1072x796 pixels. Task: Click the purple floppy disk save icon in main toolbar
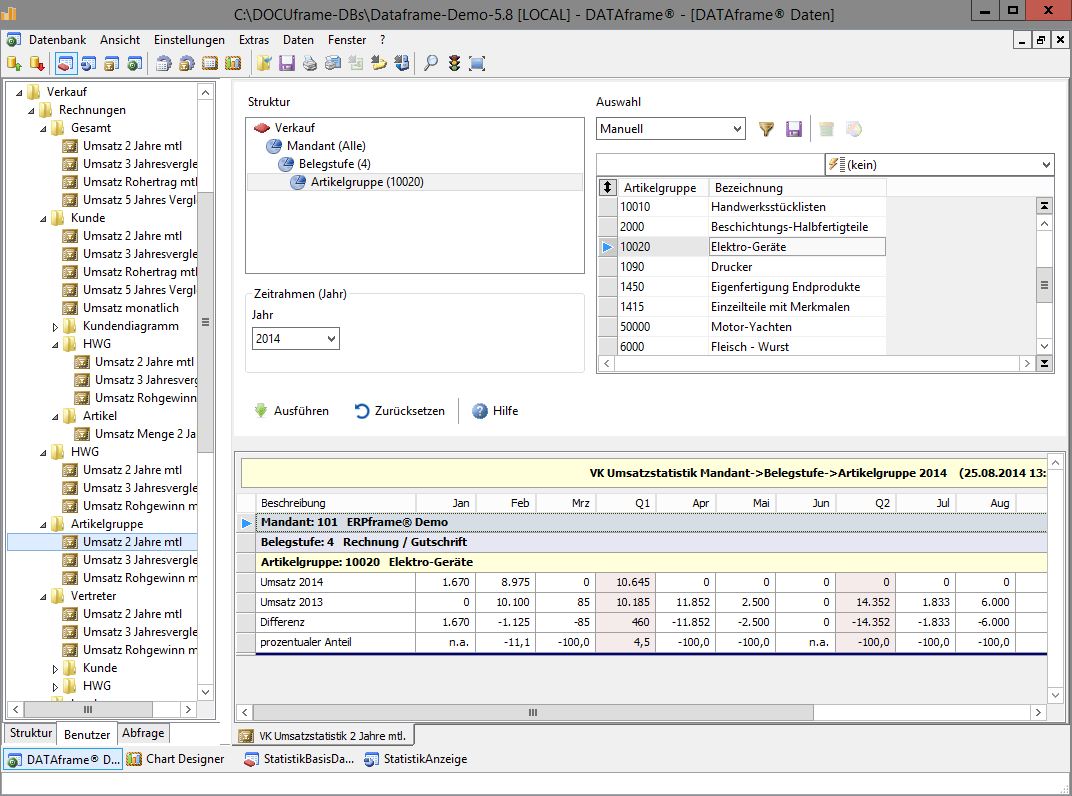coord(287,63)
